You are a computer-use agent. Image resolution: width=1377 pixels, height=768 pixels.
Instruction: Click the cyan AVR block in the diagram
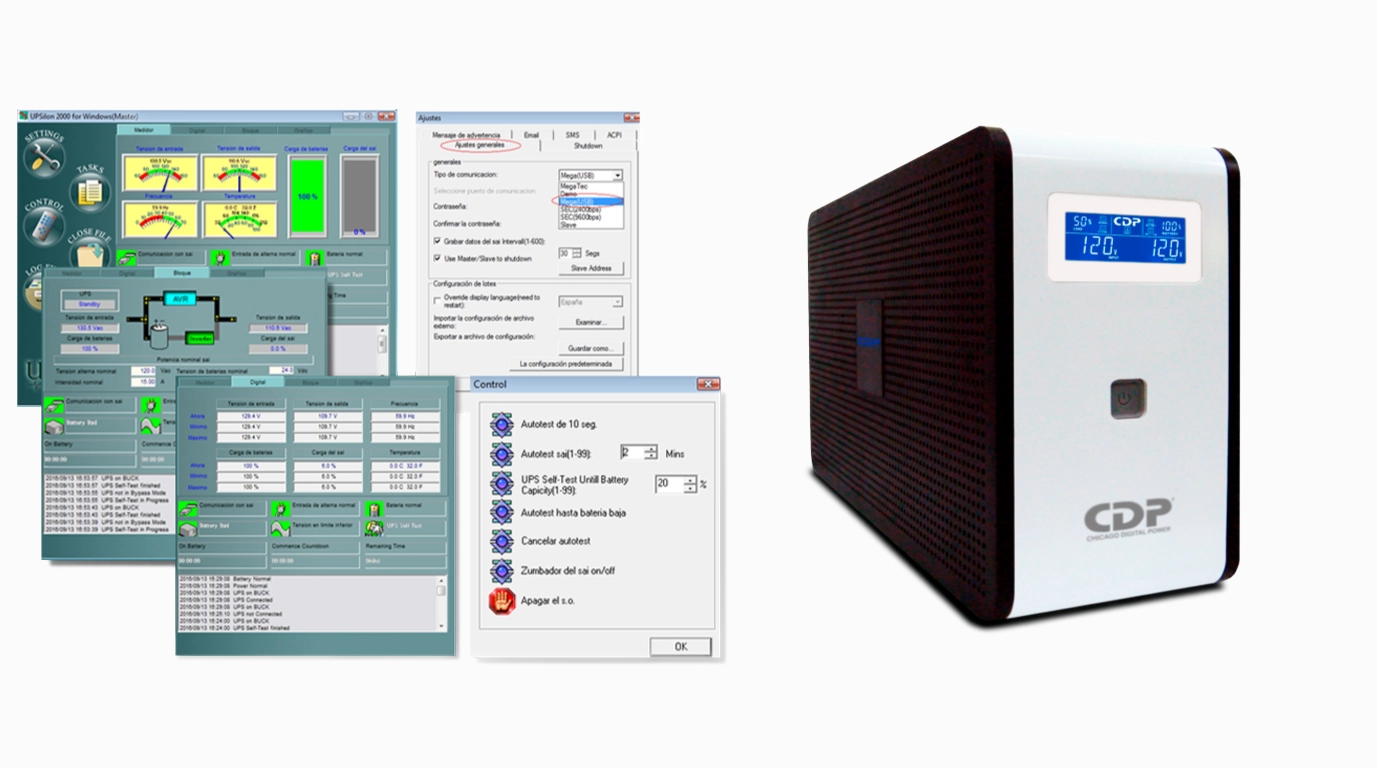pyautogui.click(x=180, y=298)
